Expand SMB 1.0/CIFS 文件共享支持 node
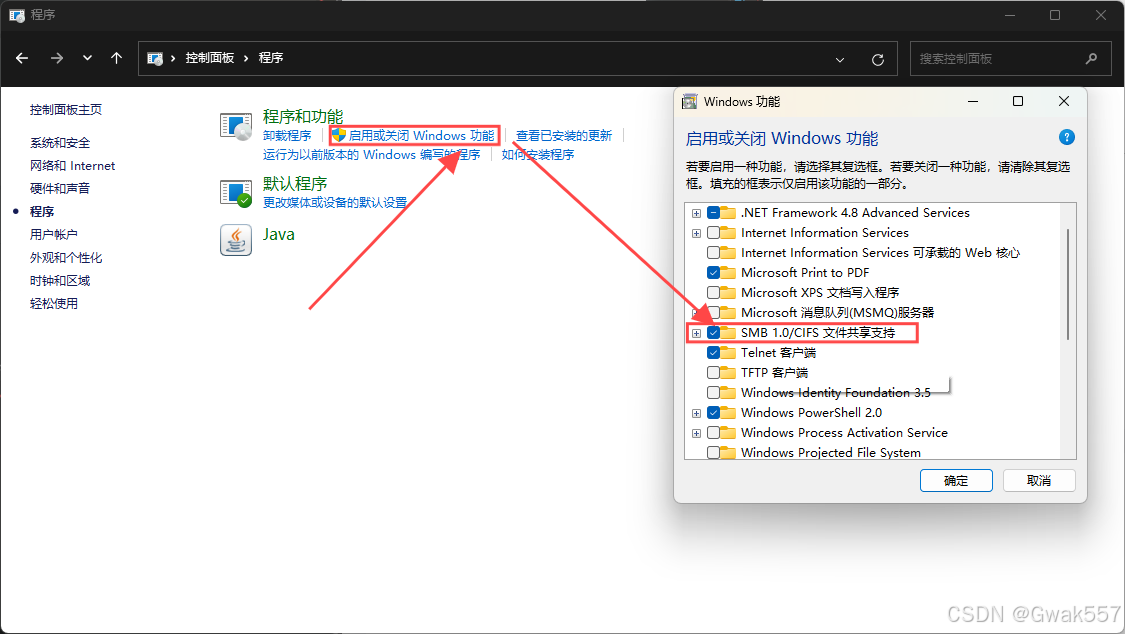The height and width of the screenshot is (634, 1125). pyautogui.click(x=696, y=333)
